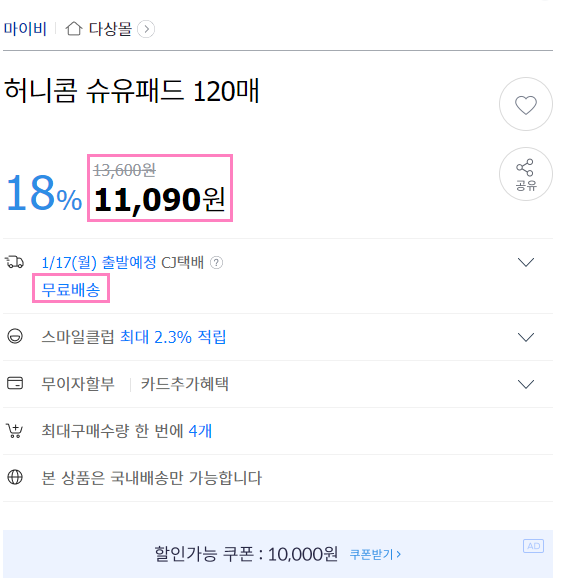Click the shopping cart quantity icon

pyautogui.click(x=14, y=430)
